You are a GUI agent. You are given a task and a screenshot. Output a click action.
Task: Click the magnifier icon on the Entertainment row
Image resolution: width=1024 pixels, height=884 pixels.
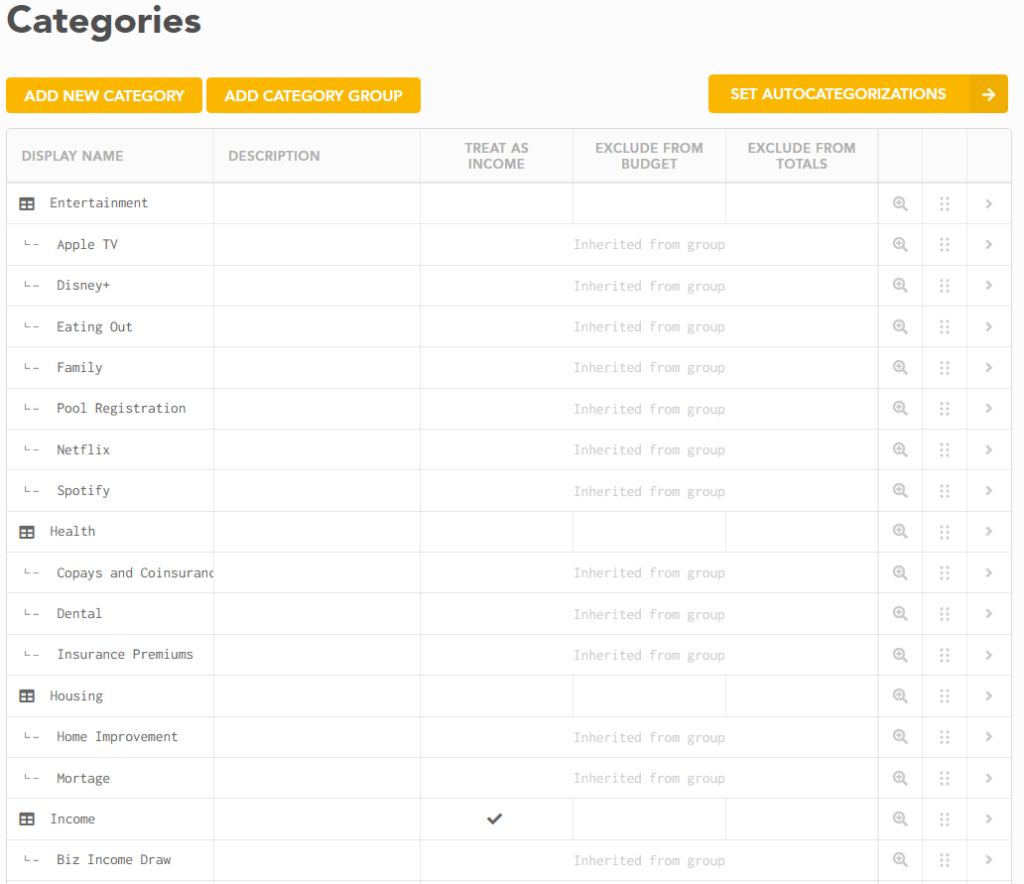click(899, 203)
